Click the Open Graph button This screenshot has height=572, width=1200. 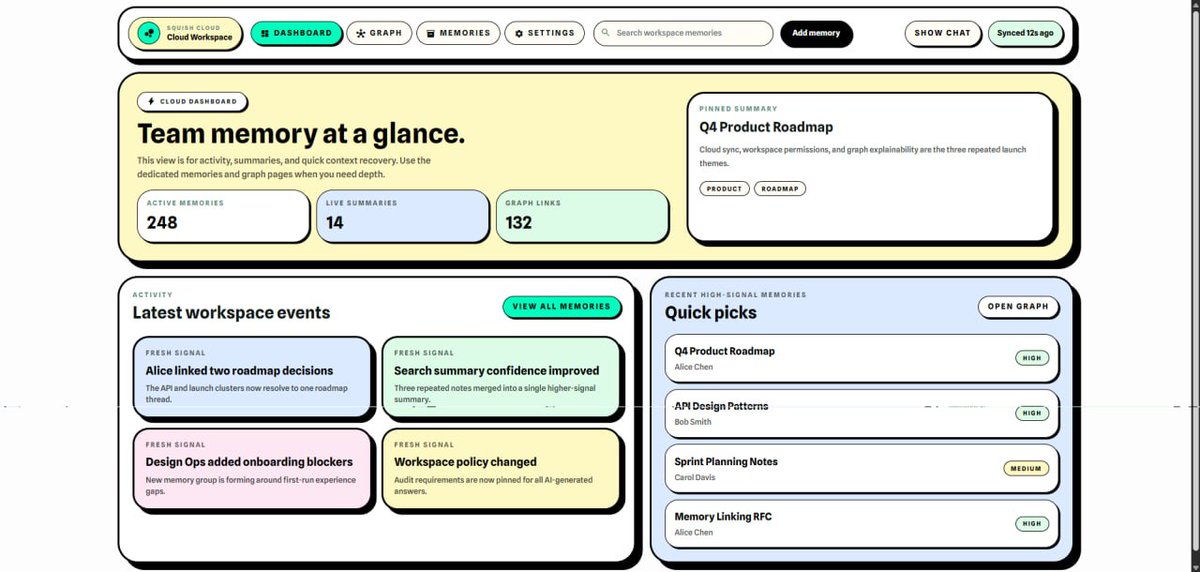(x=1018, y=306)
